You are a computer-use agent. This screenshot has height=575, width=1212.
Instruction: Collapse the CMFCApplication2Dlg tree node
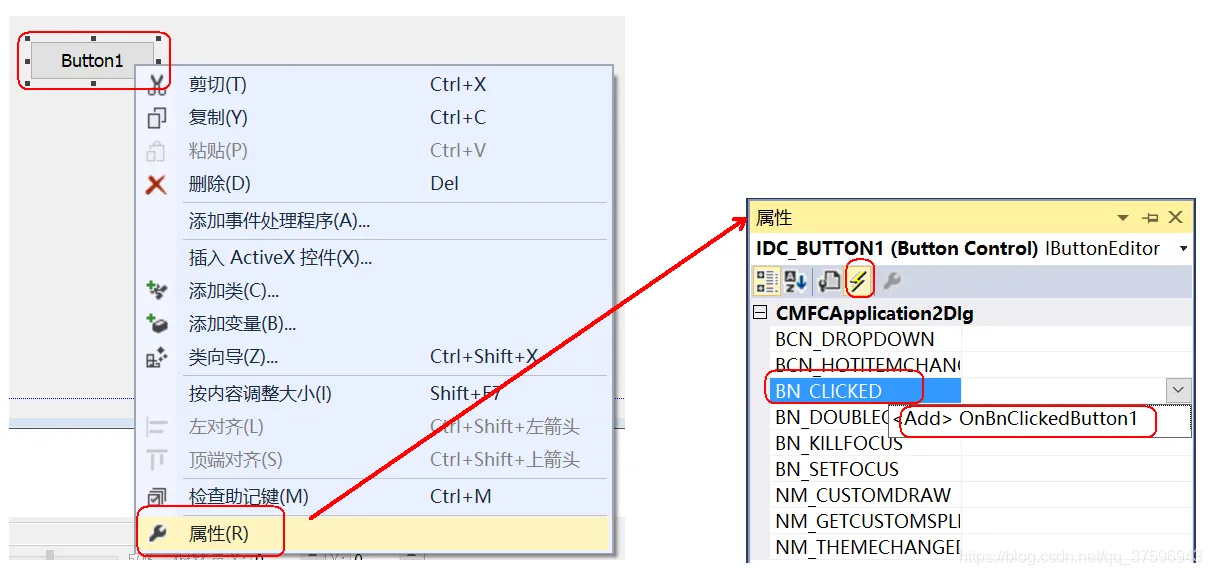(x=760, y=313)
